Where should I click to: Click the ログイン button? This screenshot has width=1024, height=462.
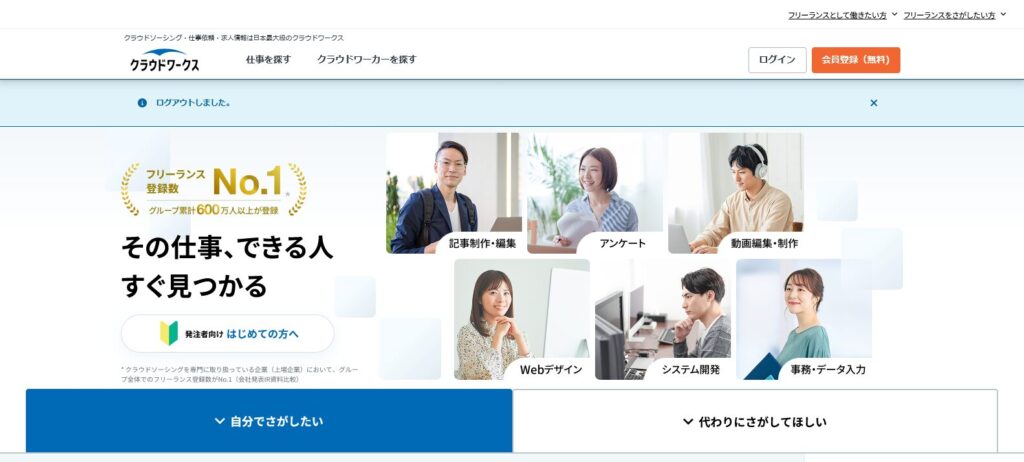(x=777, y=60)
